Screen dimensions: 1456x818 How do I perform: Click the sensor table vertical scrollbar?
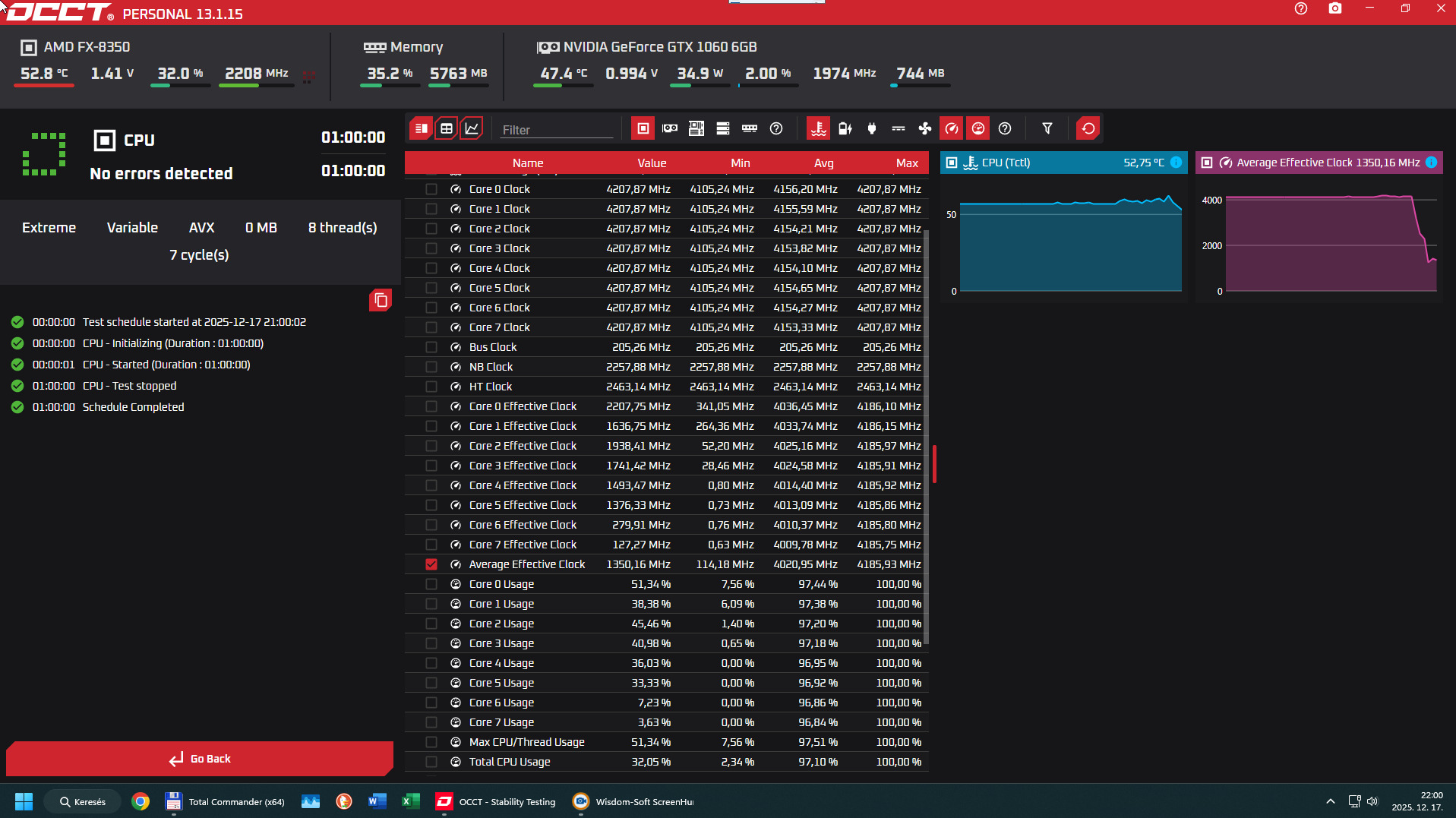click(x=927, y=437)
